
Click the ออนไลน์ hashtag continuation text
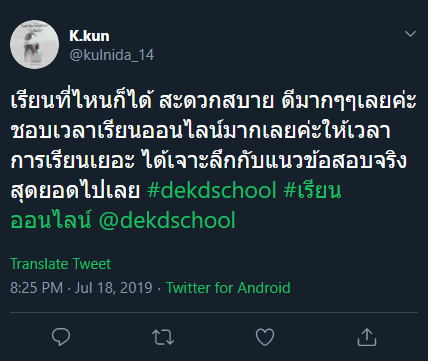[51, 220]
